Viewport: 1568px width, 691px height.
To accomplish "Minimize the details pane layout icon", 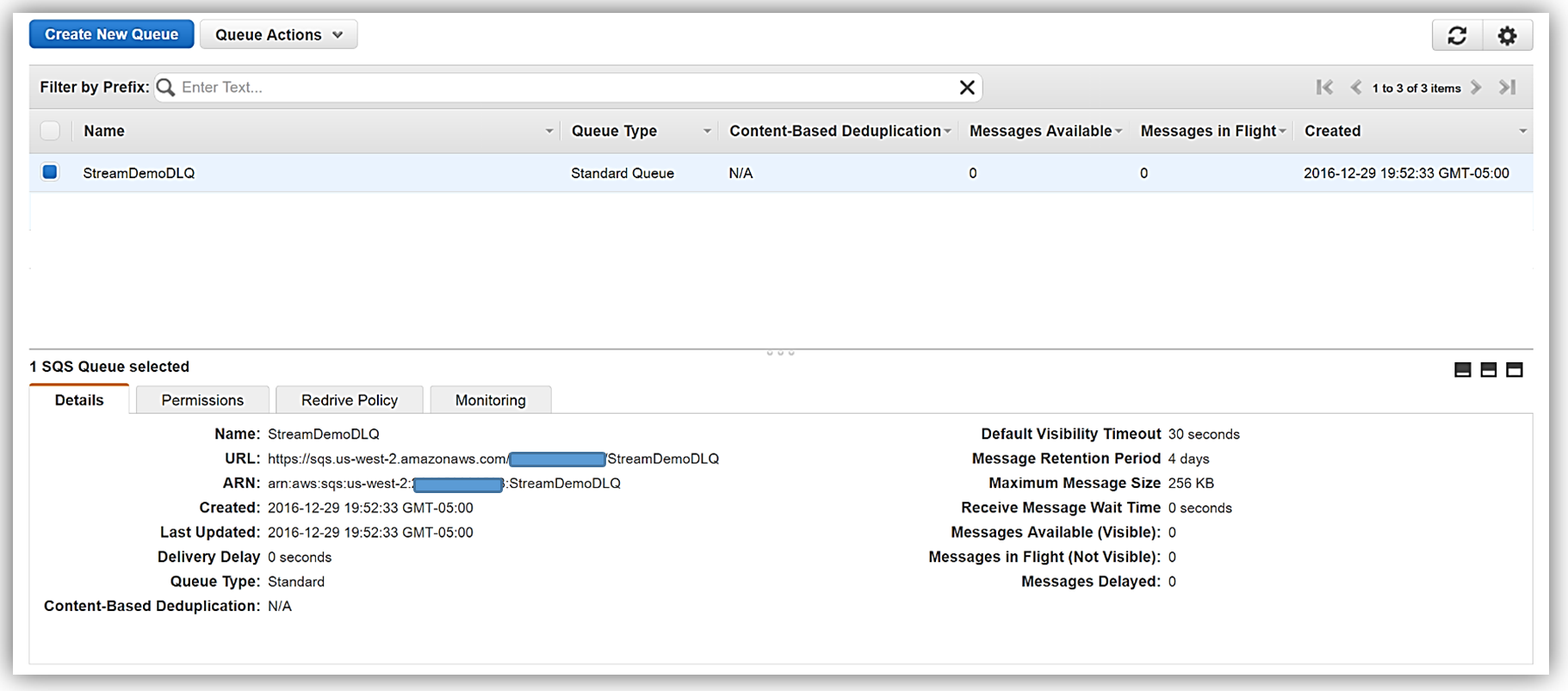I will [1462, 370].
